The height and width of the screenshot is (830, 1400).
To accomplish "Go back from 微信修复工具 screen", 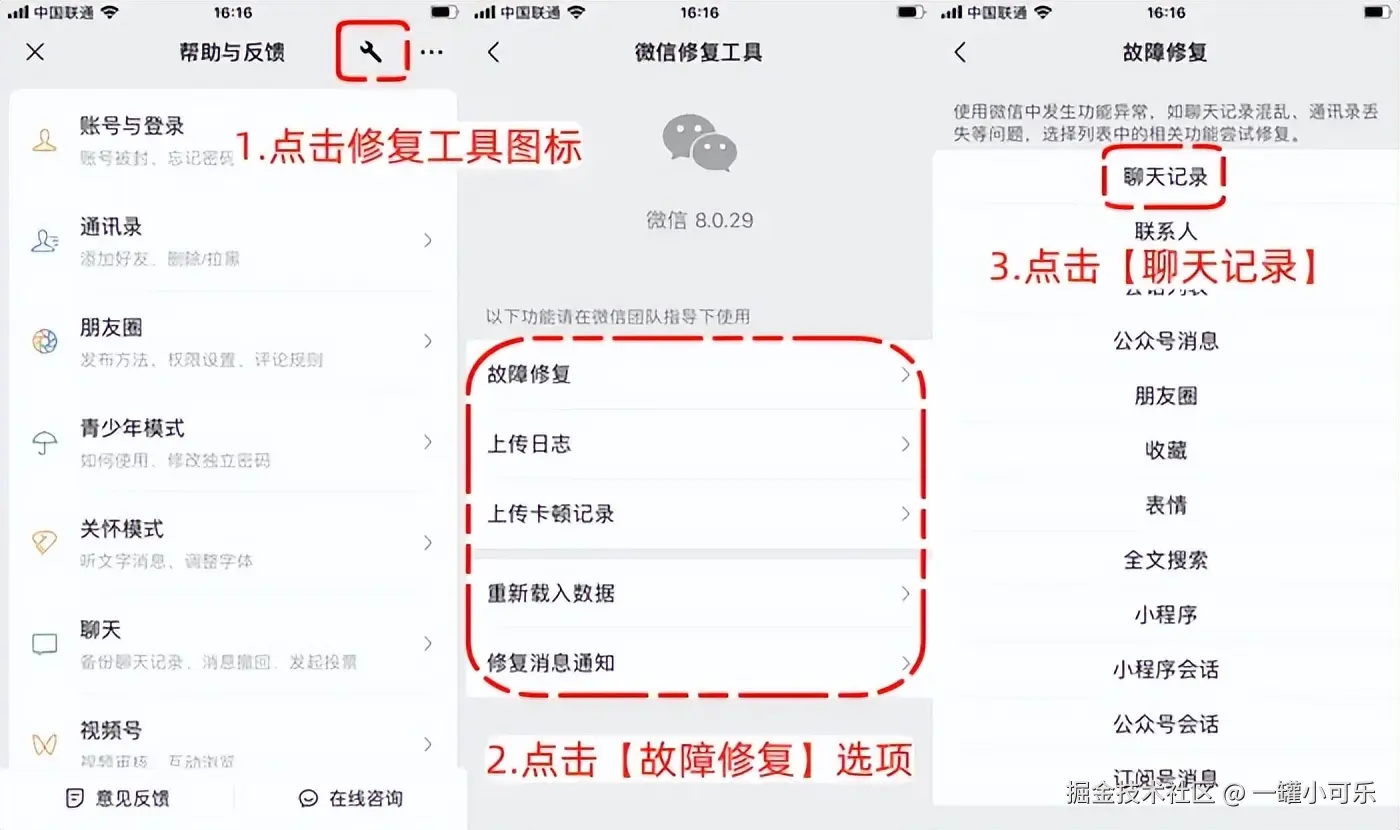I will click(x=493, y=52).
